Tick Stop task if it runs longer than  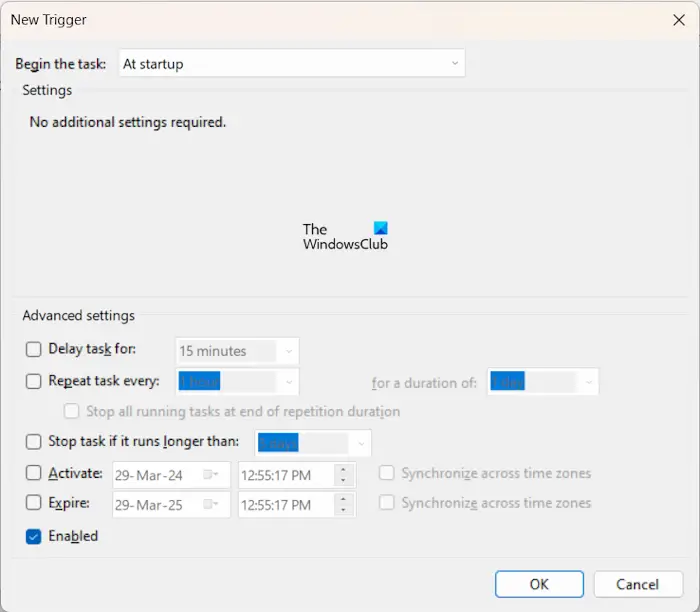click(x=33, y=441)
